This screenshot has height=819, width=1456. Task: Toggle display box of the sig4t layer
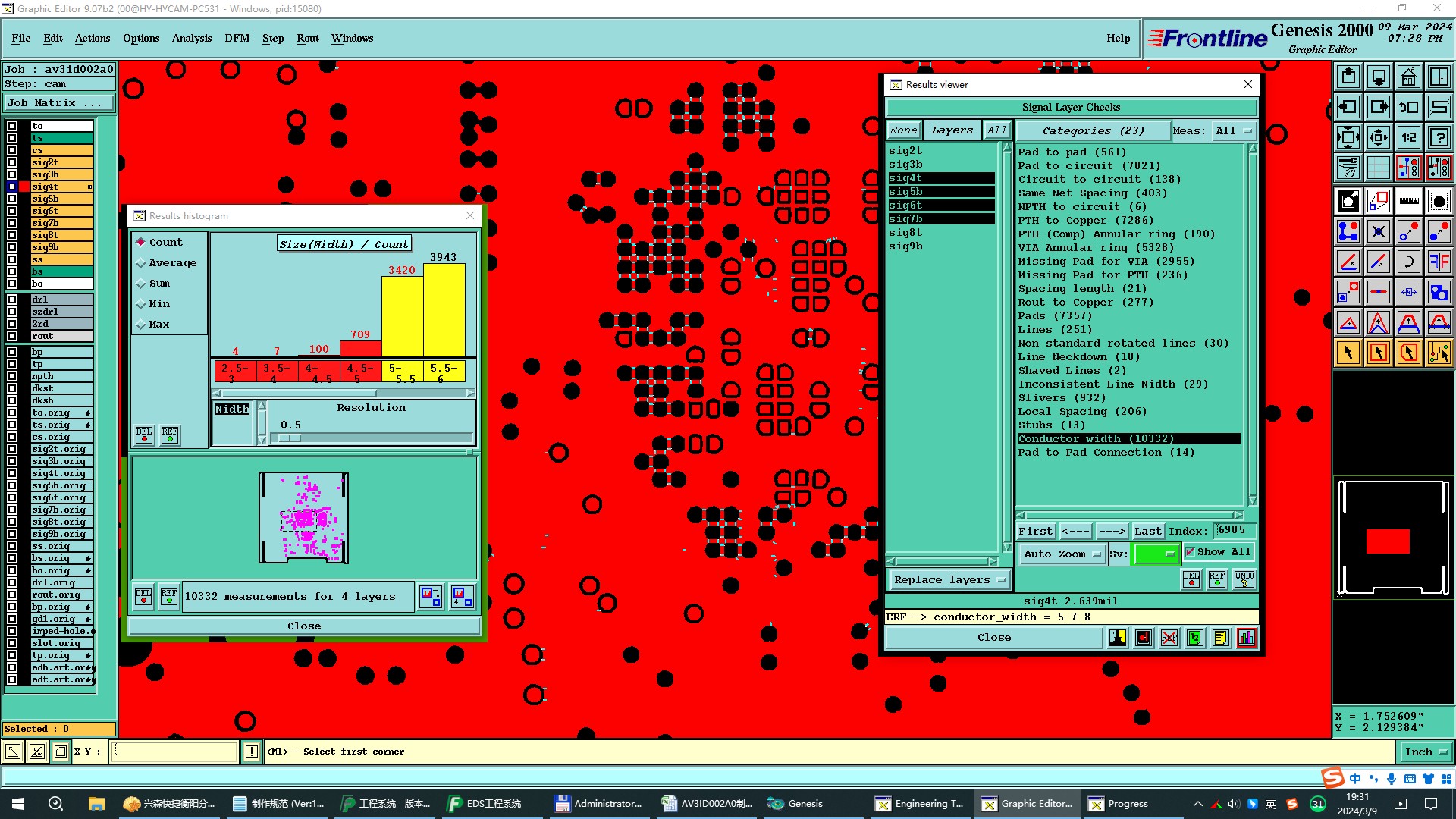(x=12, y=187)
